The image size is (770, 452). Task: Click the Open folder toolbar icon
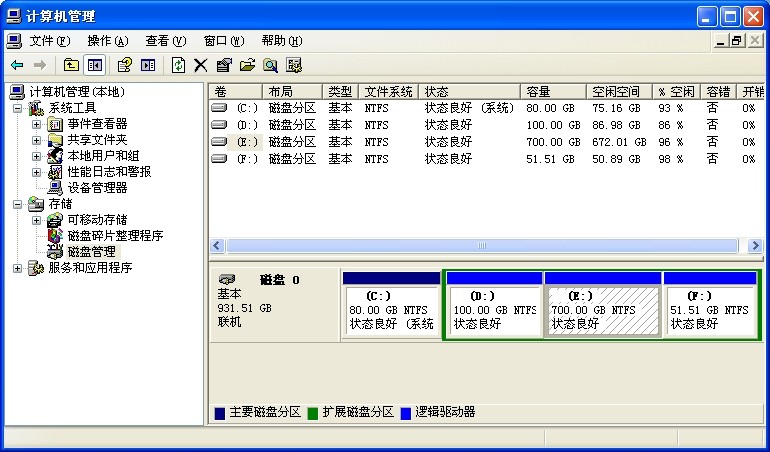pos(247,65)
